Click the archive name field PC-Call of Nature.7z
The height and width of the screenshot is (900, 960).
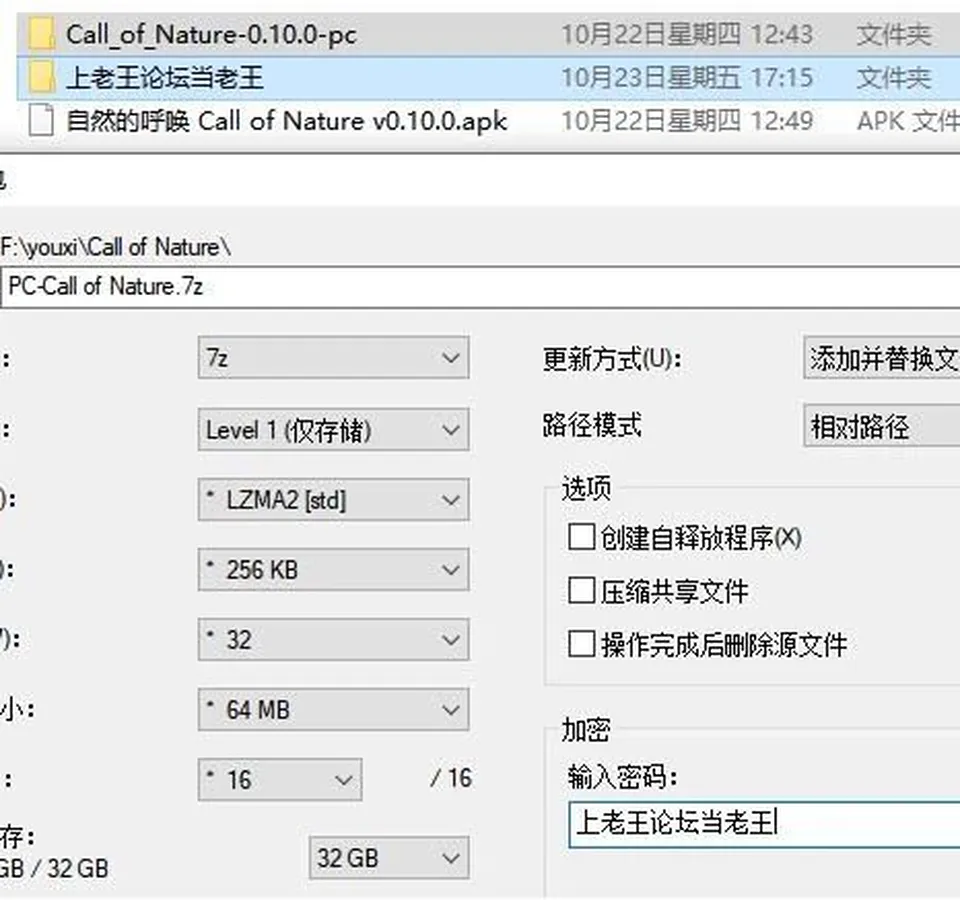point(481,287)
